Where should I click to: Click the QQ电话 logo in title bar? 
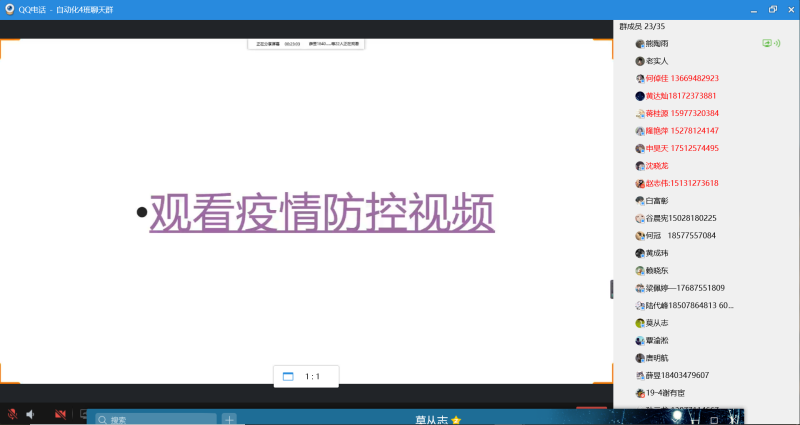pos(9,8)
